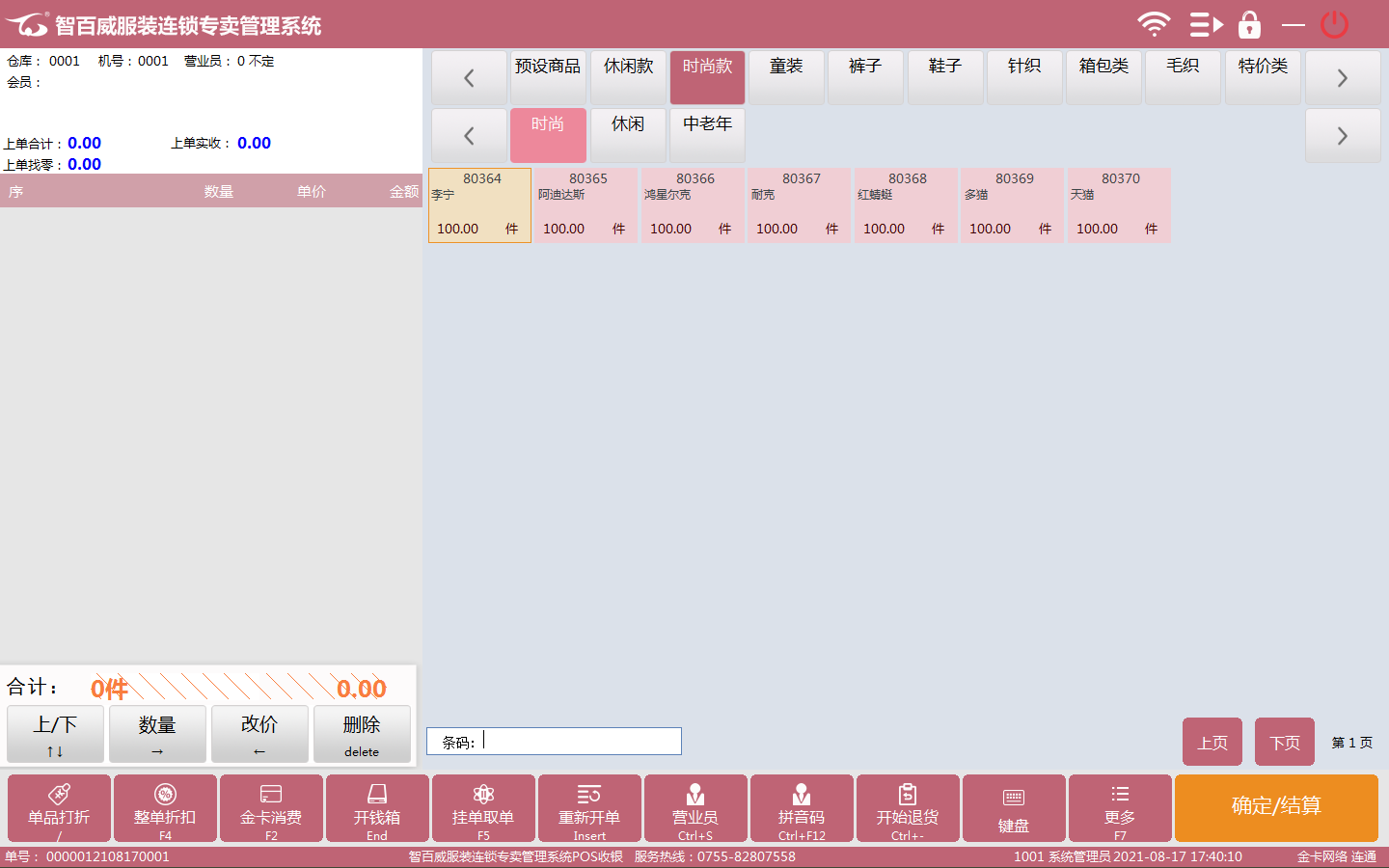This screenshot has width=1389, height=868.
Task: Expand more functions with 更多
Action: point(1120,808)
